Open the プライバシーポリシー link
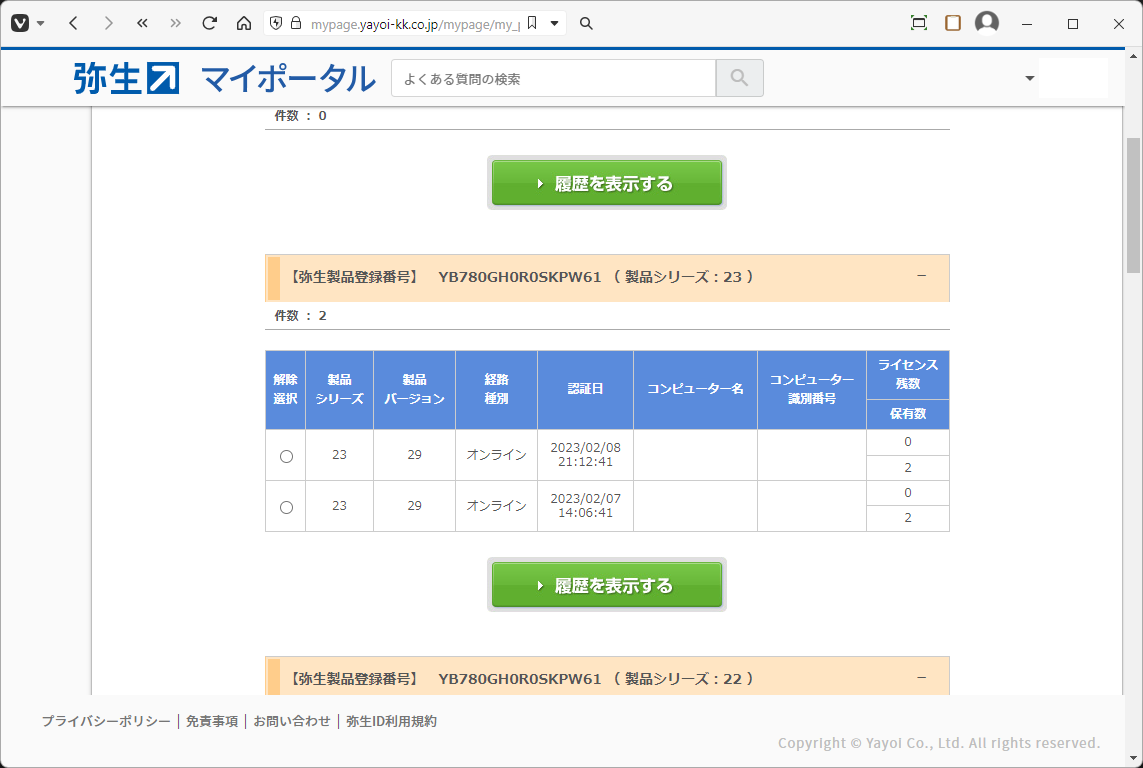The width and height of the screenshot is (1143, 768). [x=106, y=721]
